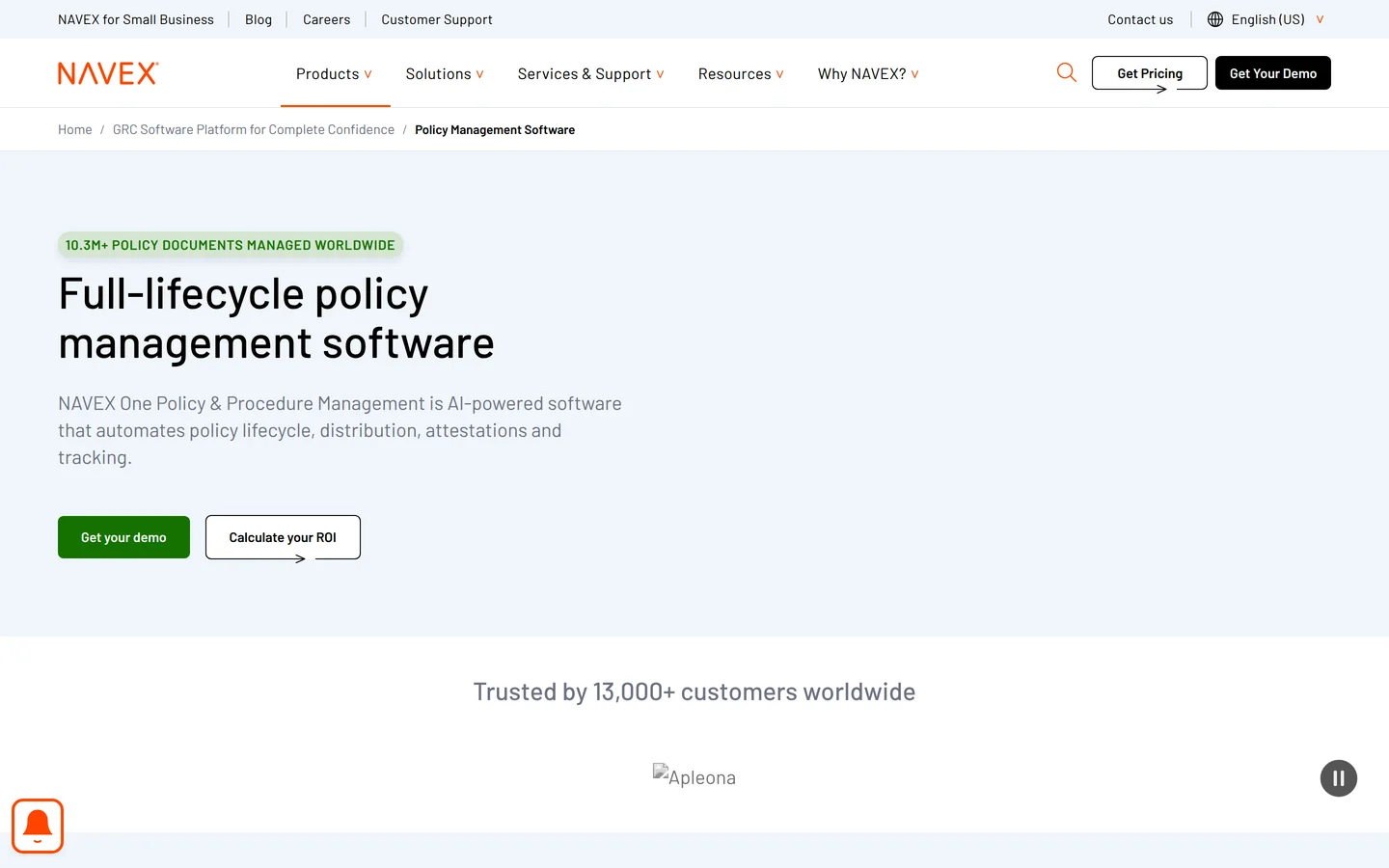Go to Home breadcrumb
Image resolution: width=1389 pixels, height=868 pixels.
point(75,129)
